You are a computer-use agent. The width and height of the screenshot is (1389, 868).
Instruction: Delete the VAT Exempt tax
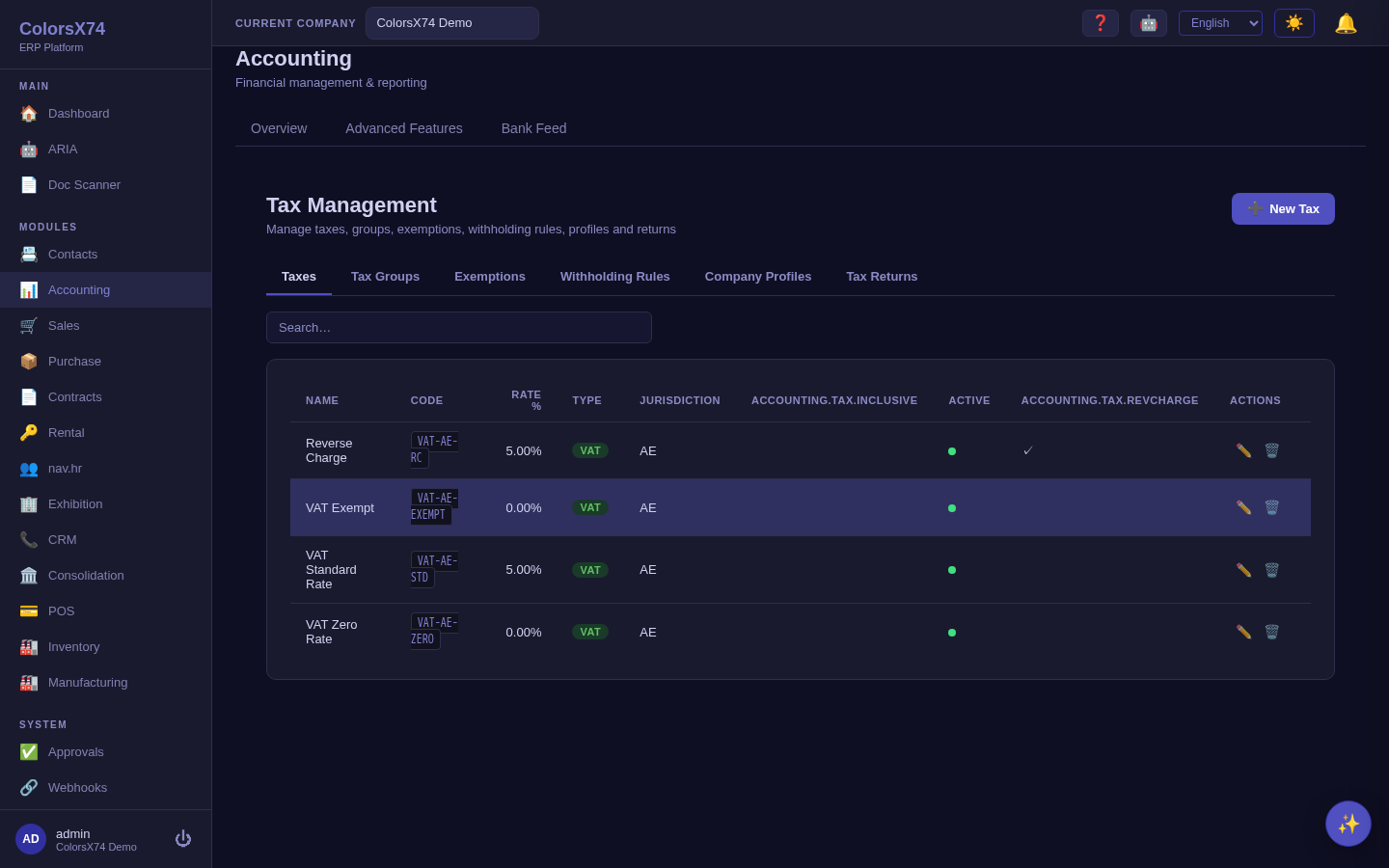coord(1271,507)
